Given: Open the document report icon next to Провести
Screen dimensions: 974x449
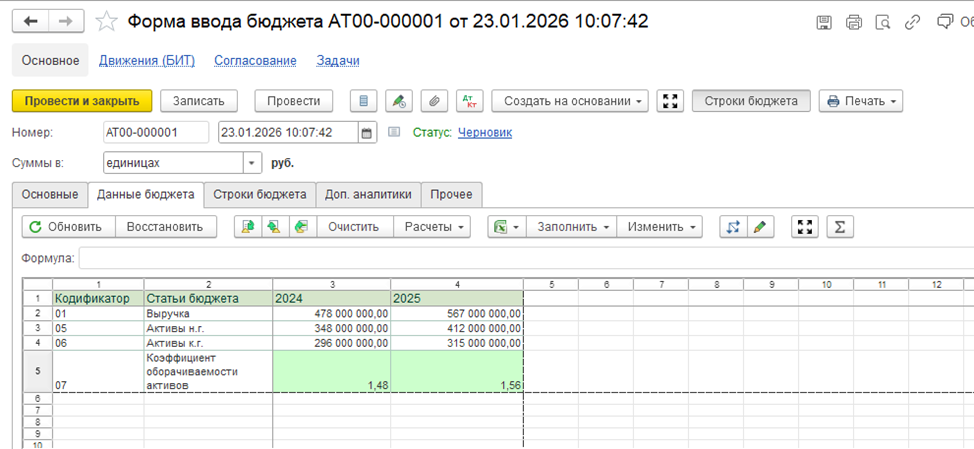Looking at the screenshot, I should click(x=364, y=101).
